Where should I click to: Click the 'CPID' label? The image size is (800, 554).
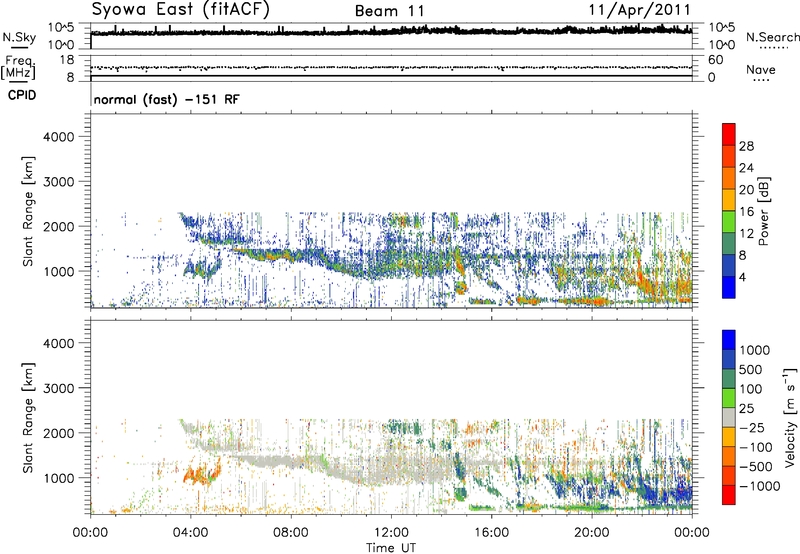pyautogui.click(x=22, y=95)
